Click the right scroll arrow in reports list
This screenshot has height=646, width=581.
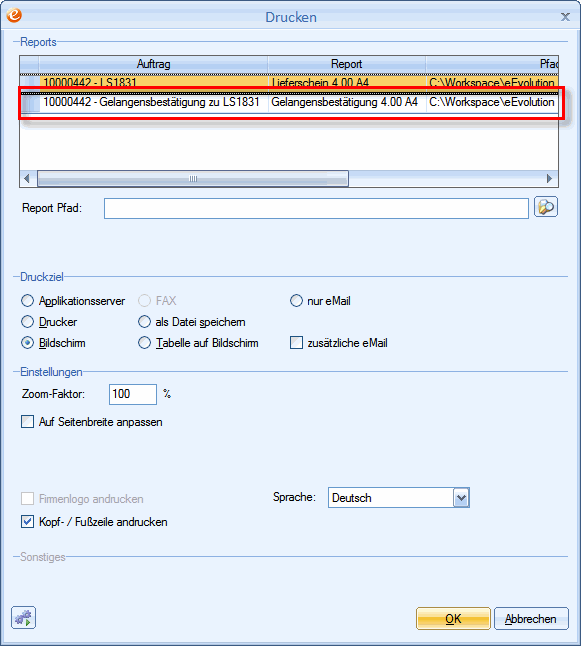click(x=549, y=179)
